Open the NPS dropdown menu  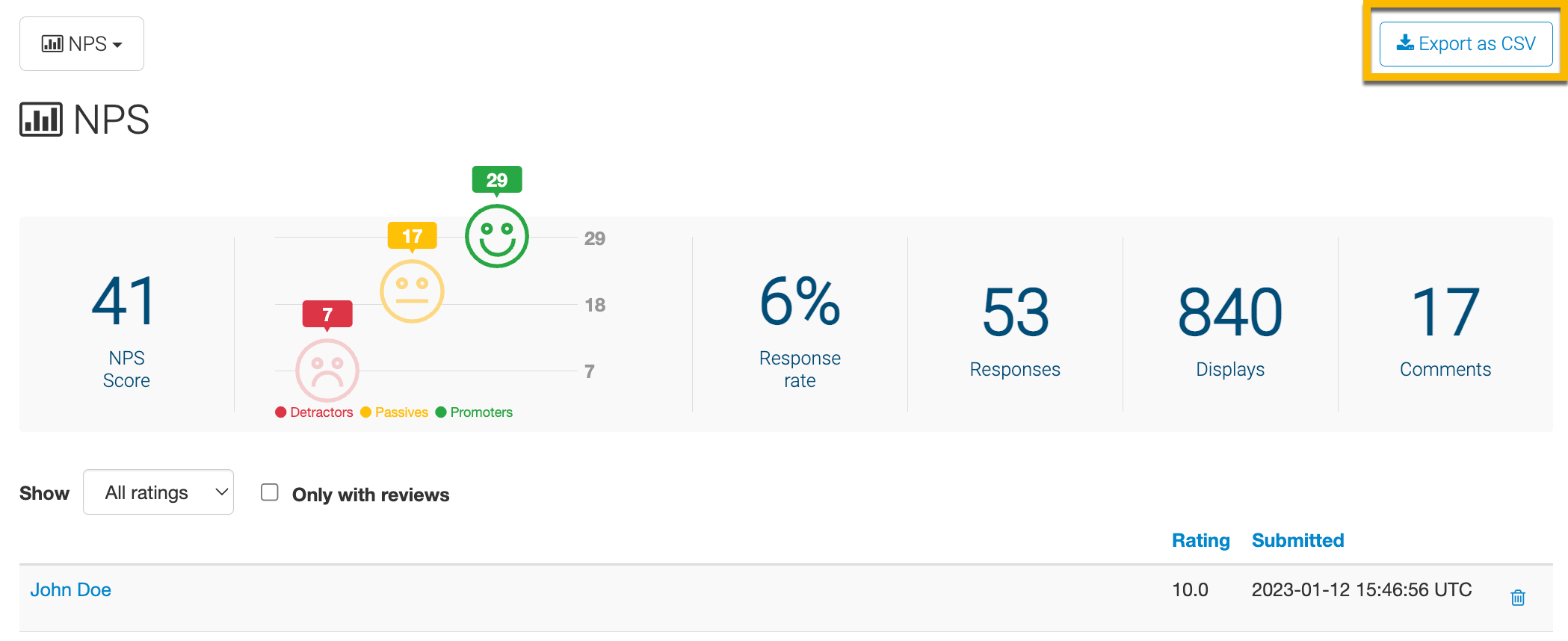pyautogui.click(x=81, y=44)
